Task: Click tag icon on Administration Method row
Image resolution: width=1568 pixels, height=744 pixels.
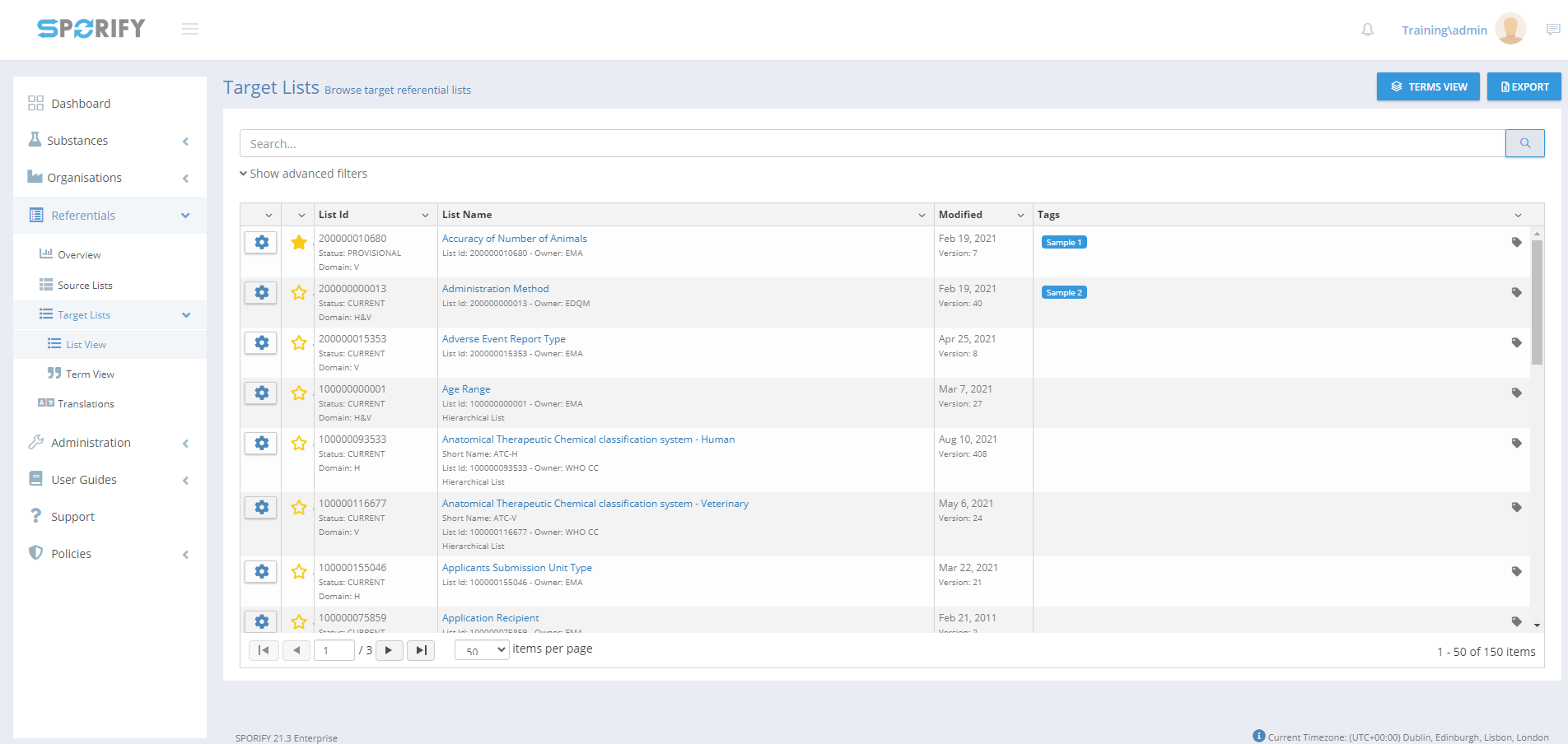Action: 1516,293
